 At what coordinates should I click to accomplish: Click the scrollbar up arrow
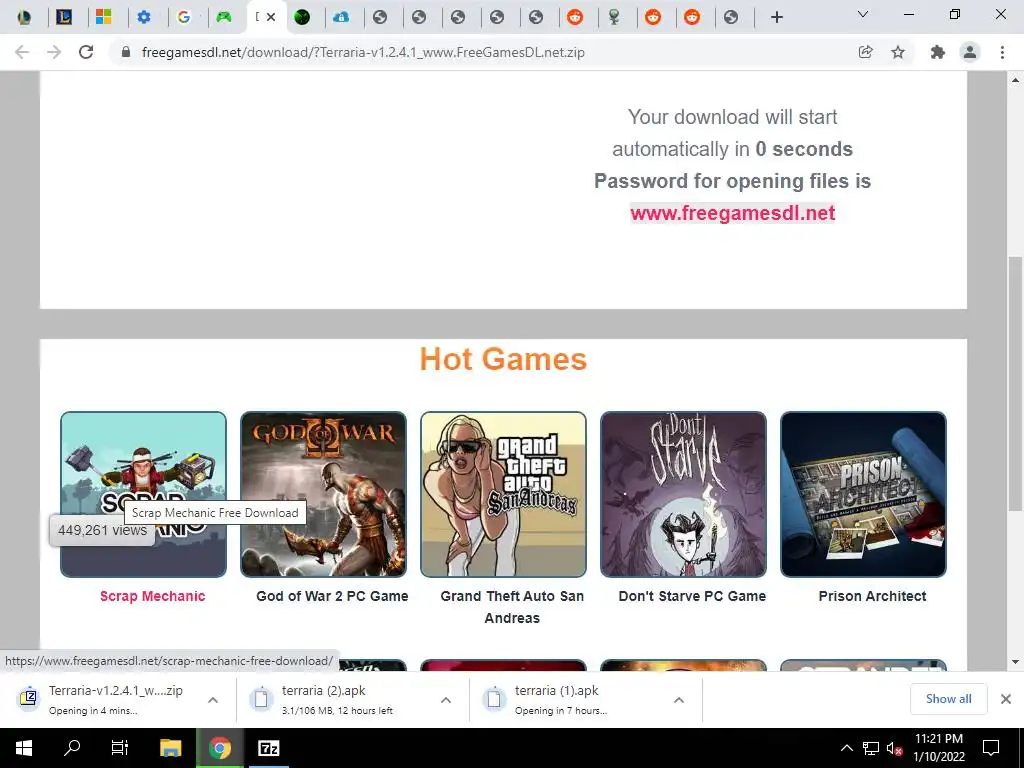point(1015,80)
